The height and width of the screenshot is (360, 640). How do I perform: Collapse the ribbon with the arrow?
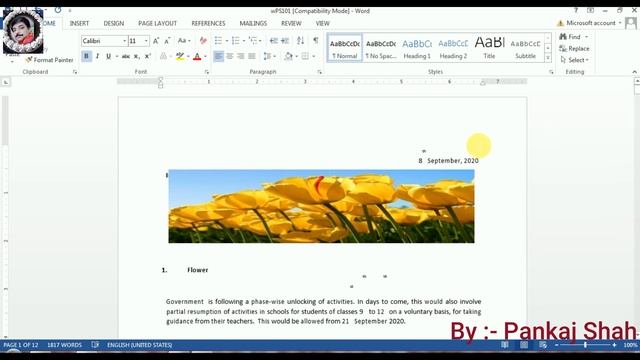634,72
